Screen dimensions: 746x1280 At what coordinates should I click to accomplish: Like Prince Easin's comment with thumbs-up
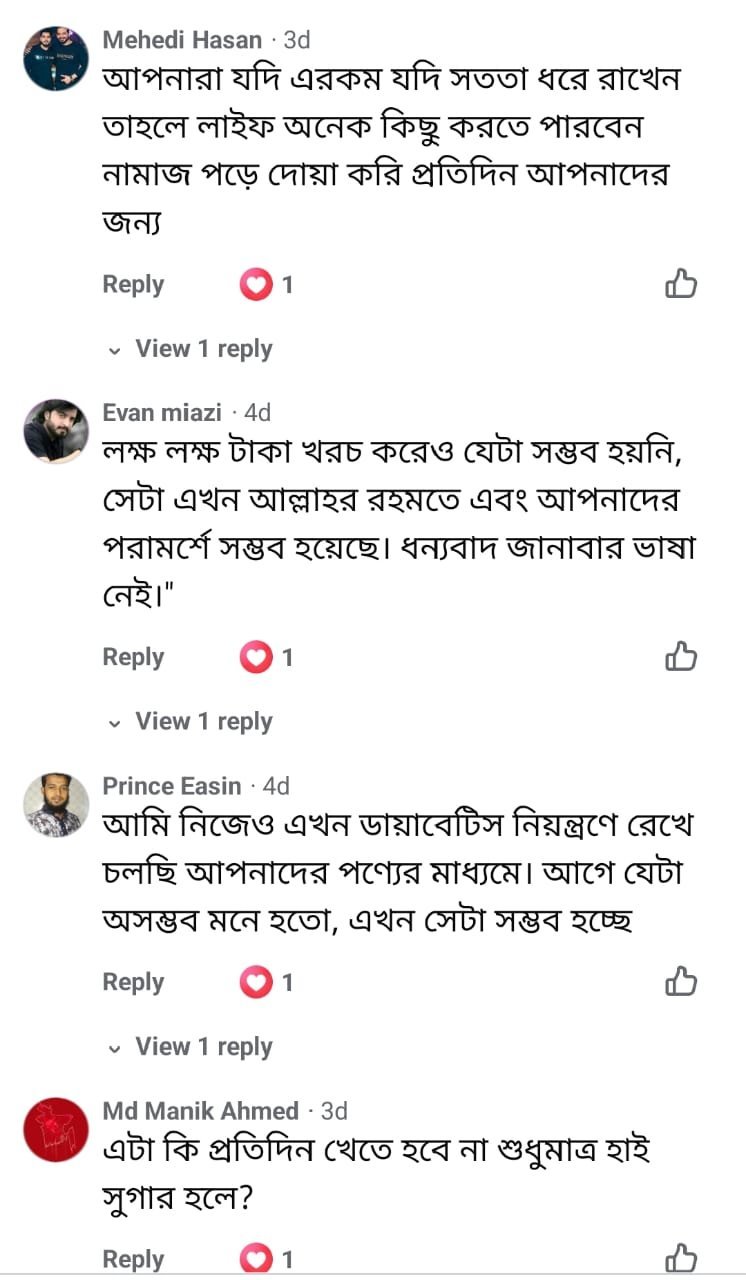pos(681,982)
